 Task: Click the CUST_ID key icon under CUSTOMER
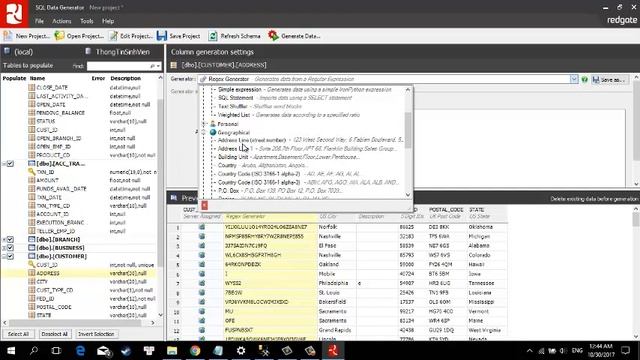pyautogui.click(x=31, y=264)
